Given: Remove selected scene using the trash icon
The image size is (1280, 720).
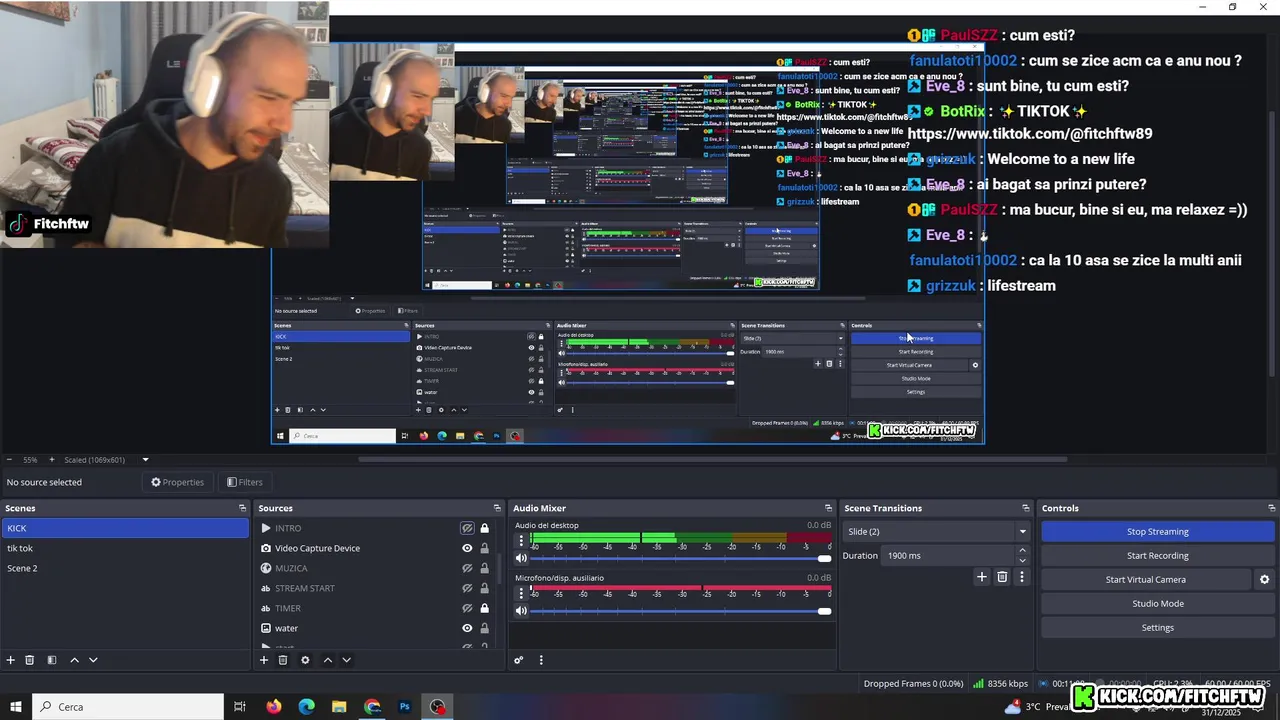Looking at the screenshot, I should pos(30,660).
